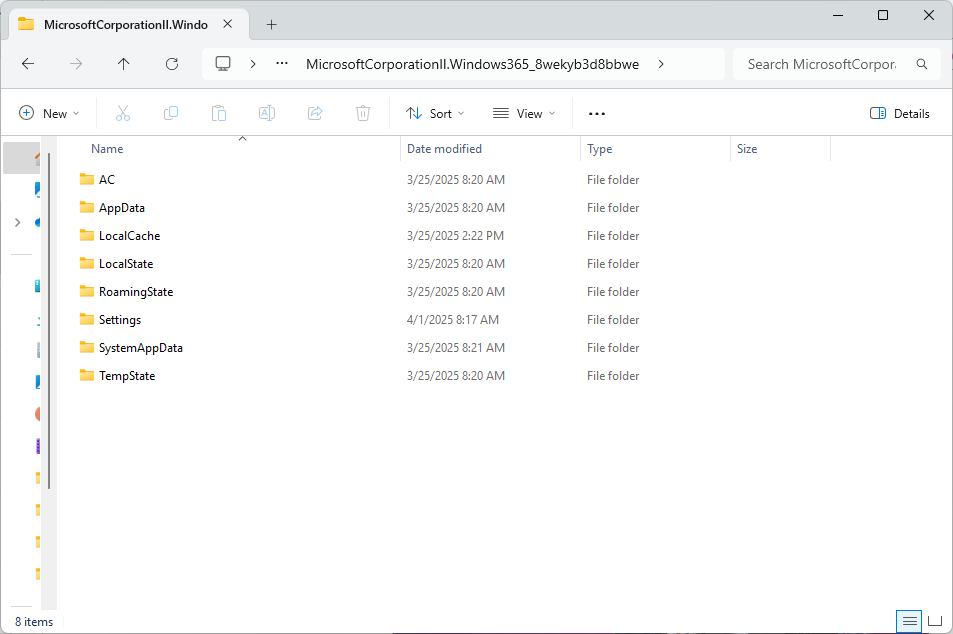
Task: Switch to details list view icon
Action: tap(909, 621)
